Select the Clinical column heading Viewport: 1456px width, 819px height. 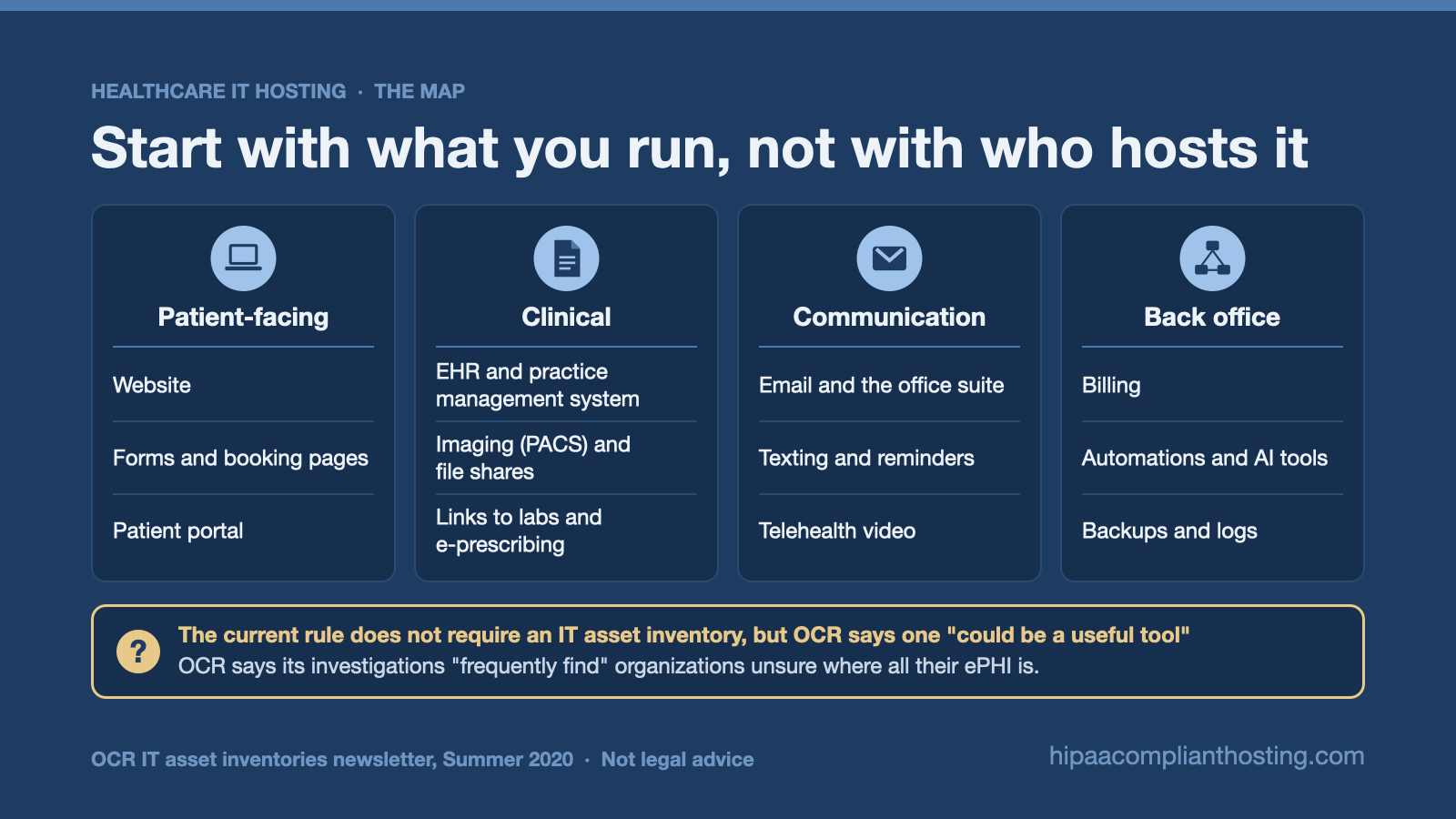coord(566,317)
